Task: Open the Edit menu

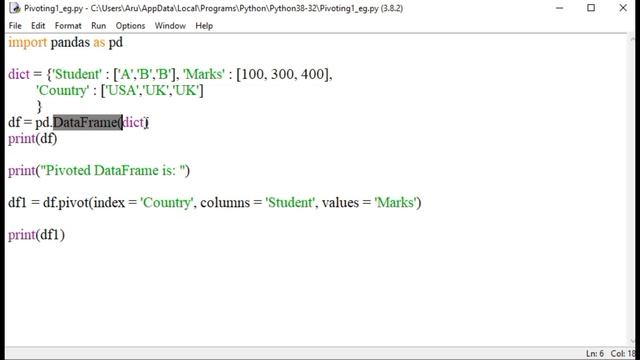Action: click(38, 26)
